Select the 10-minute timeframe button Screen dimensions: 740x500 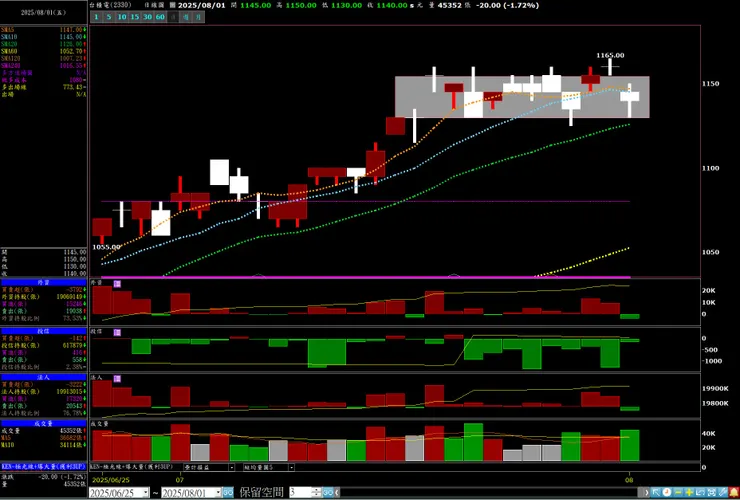tap(122, 17)
